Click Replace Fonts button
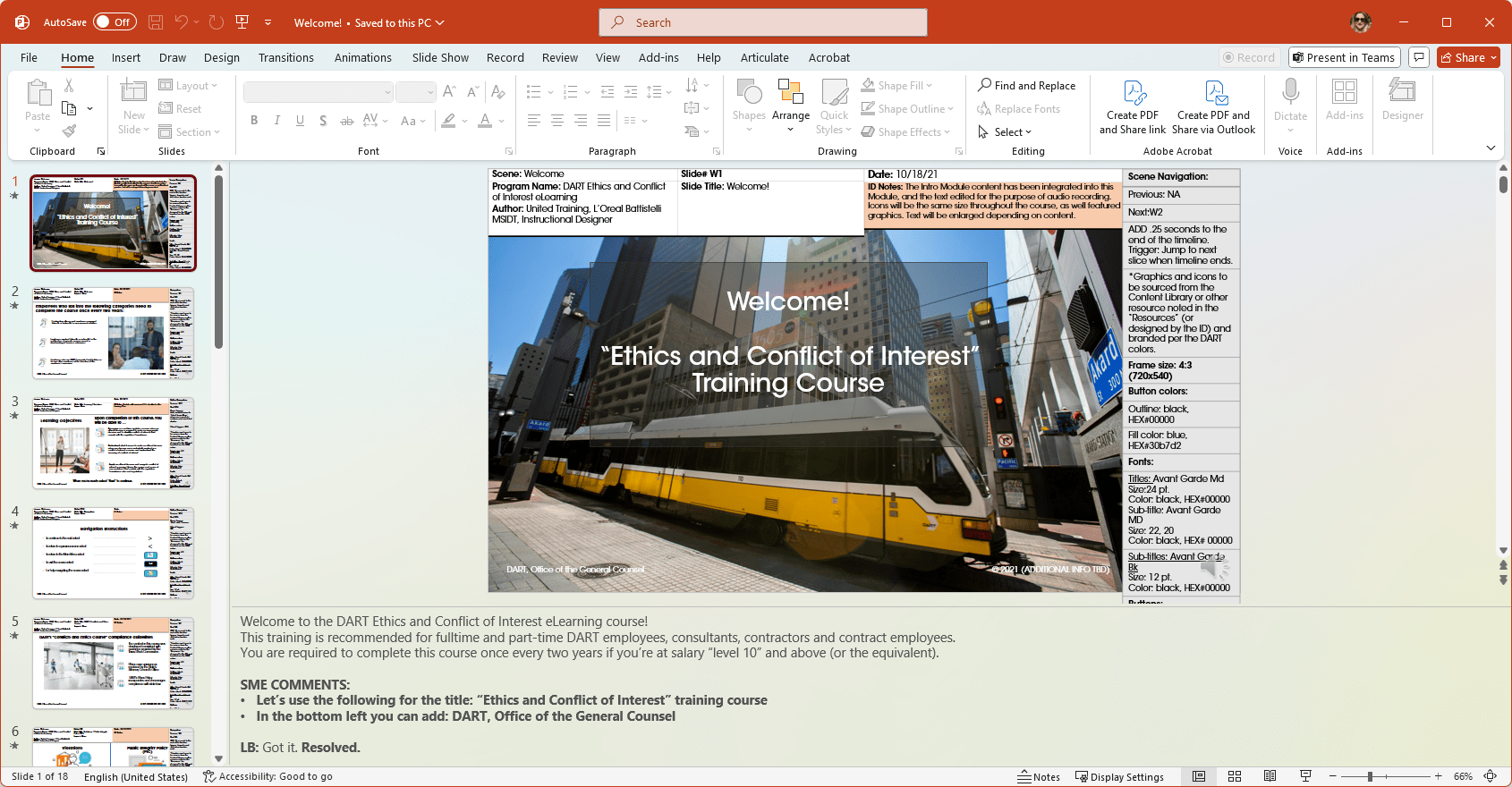The height and width of the screenshot is (787, 1512). click(x=1018, y=109)
